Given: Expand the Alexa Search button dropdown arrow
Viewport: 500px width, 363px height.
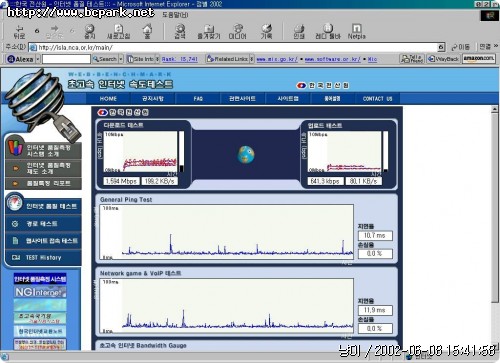Looking at the screenshot, I should point(121,59).
